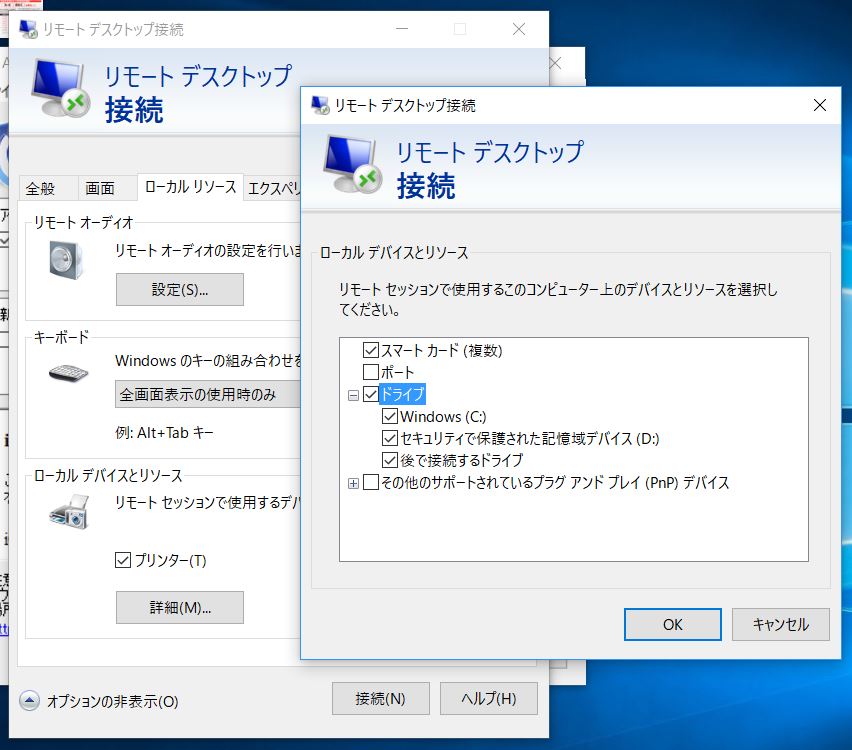852x750 pixels.
Task: Open the 全画面表示の使用時のみ keyboard dropdown
Action: (x=209, y=395)
